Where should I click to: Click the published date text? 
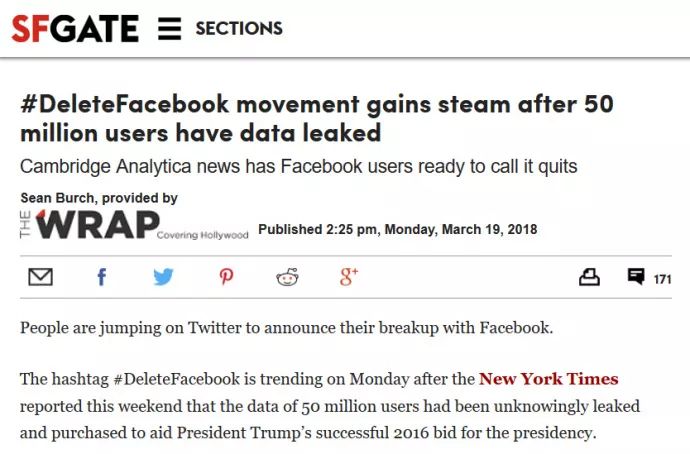coord(398,229)
